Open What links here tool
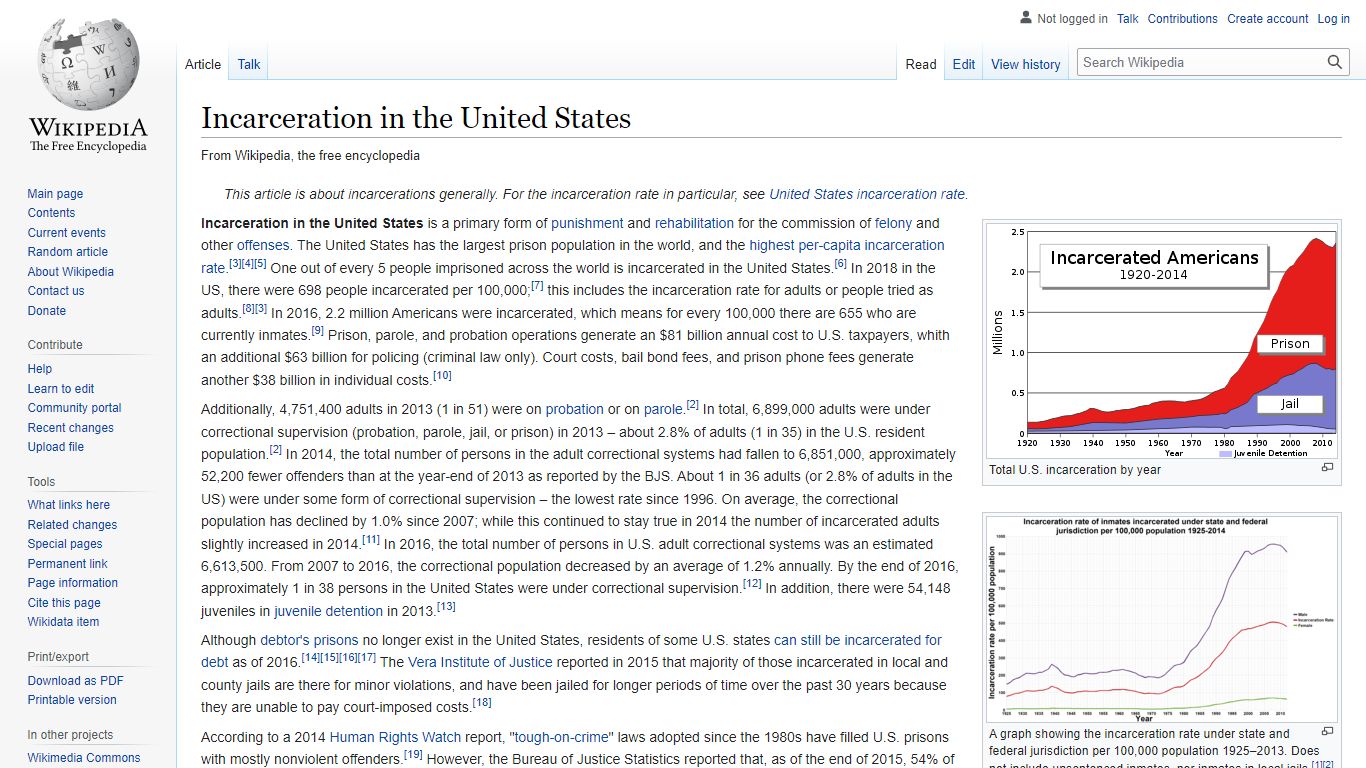The width and height of the screenshot is (1366, 768). click(x=68, y=505)
